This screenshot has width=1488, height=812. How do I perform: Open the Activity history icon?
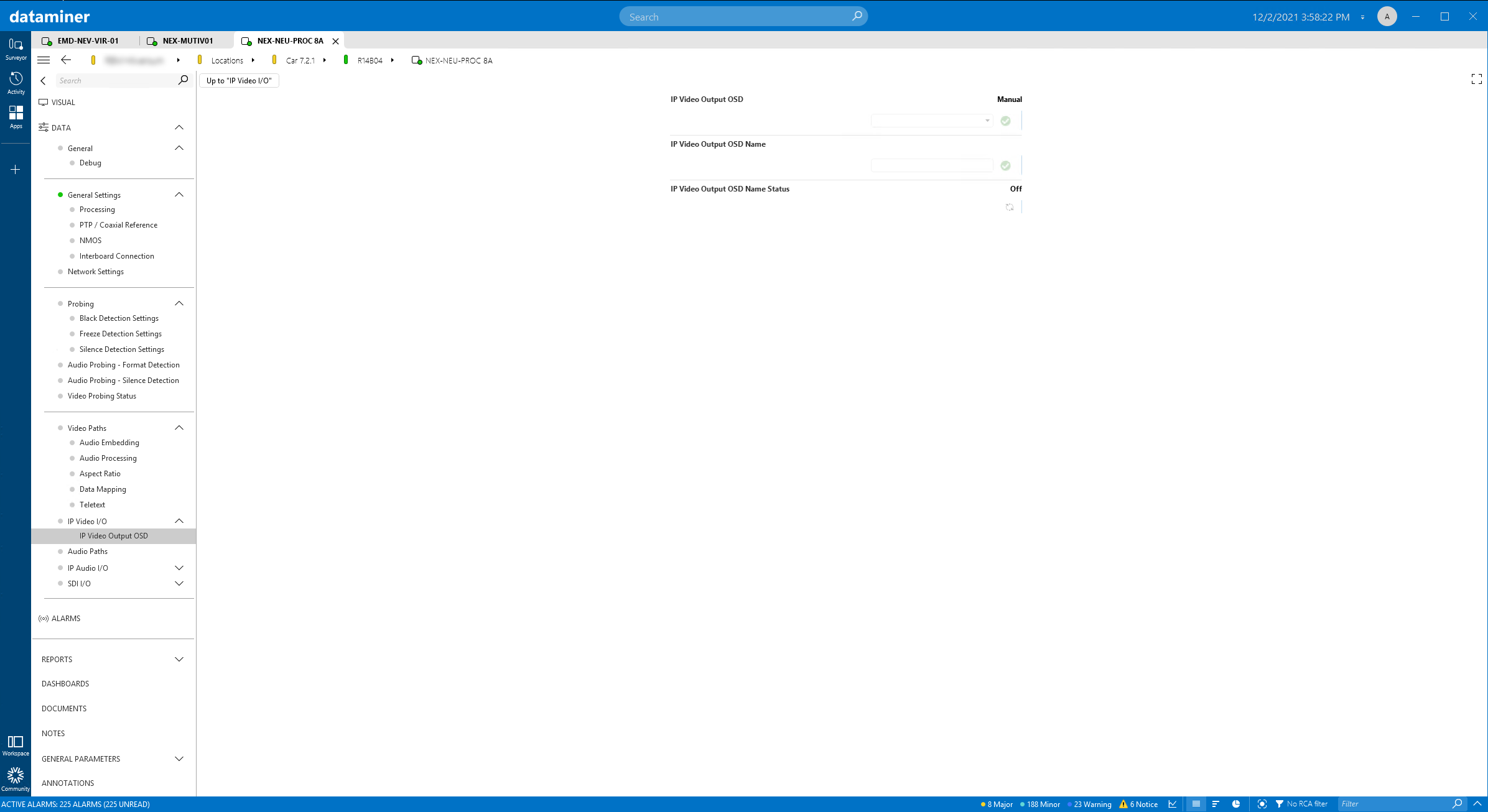pyautogui.click(x=16, y=83)
